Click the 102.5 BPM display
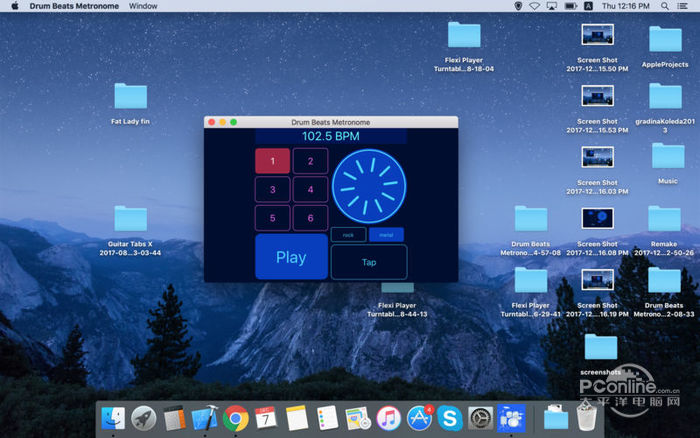The width and height of the screenshot is (700, 438). (x=331, y=136)
